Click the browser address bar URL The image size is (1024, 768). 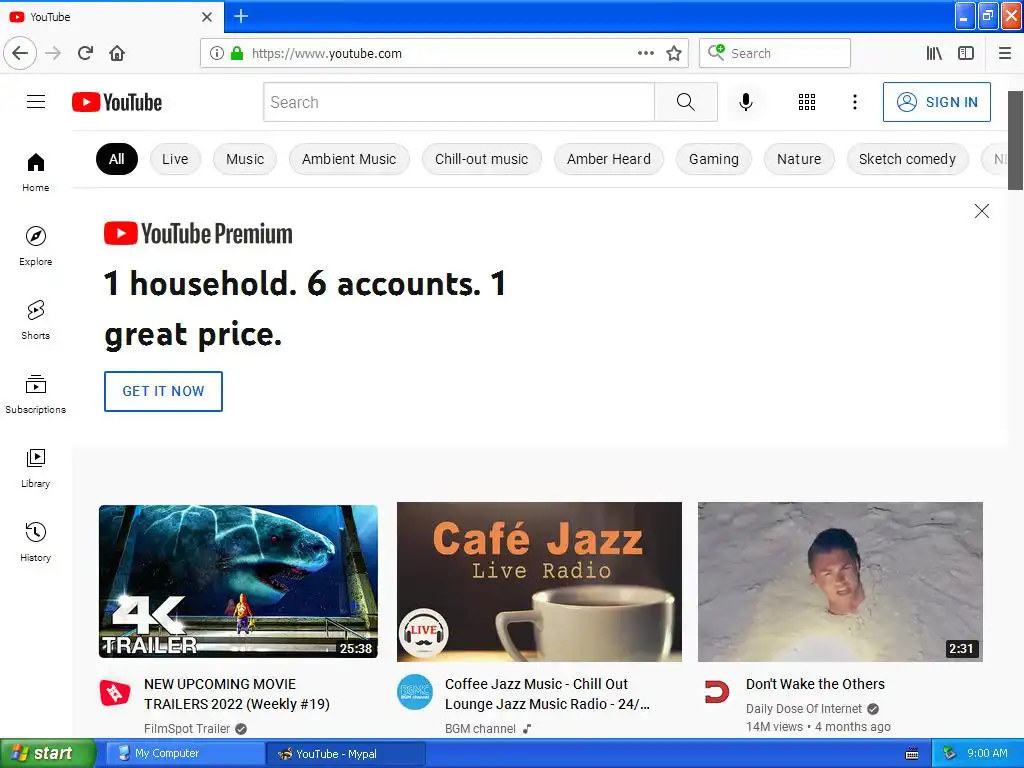point(327,53)
